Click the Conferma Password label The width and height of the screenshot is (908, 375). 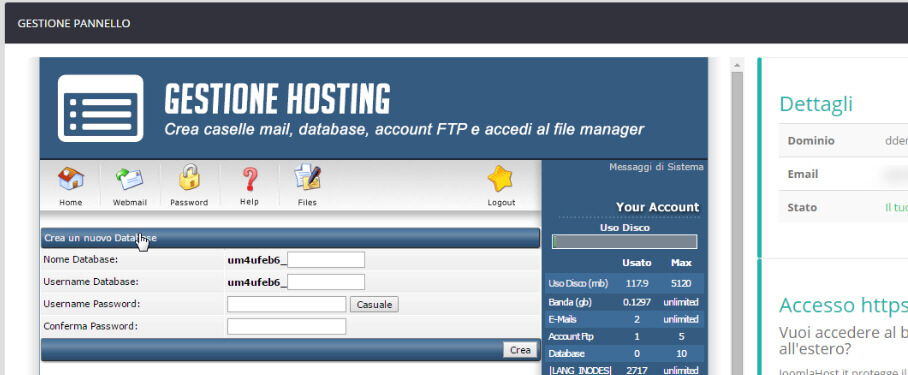tap(90, 326)
